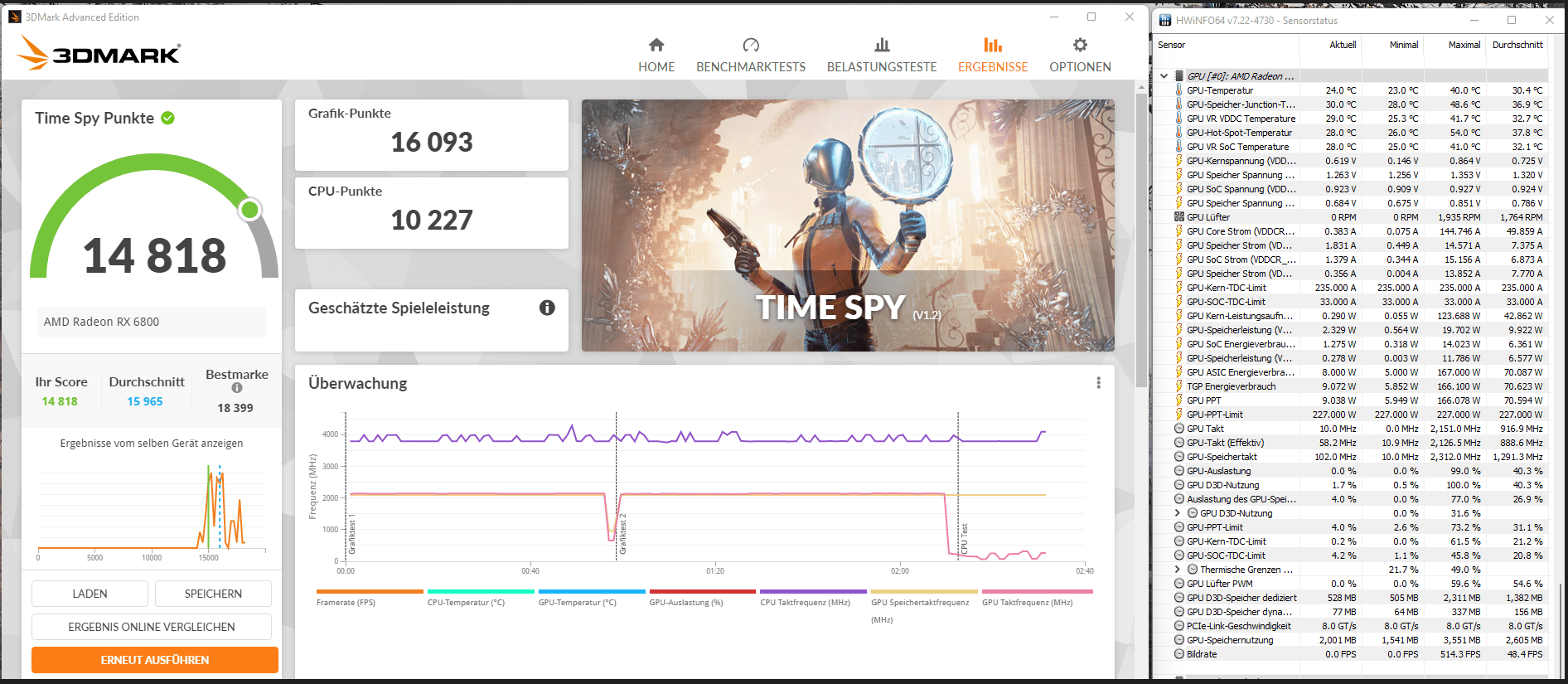The width and height of the screenshot is (1568, 684).
Task: Click the GPU-Speichernutzung circle icon
Action: 1179,640
